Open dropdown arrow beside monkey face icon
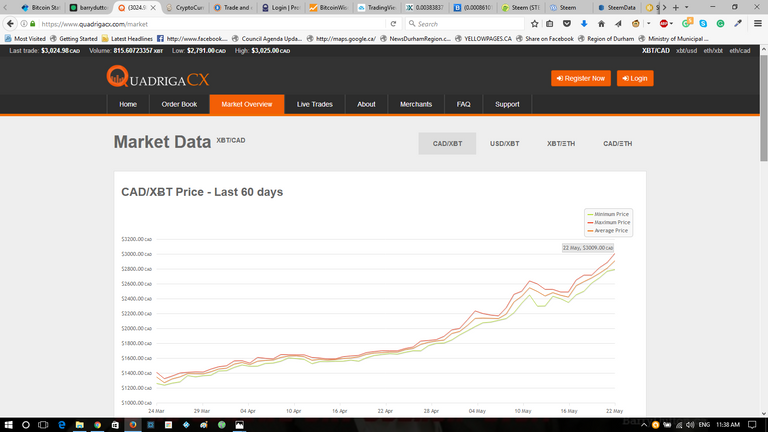768x432 pixels. point(648,24)
